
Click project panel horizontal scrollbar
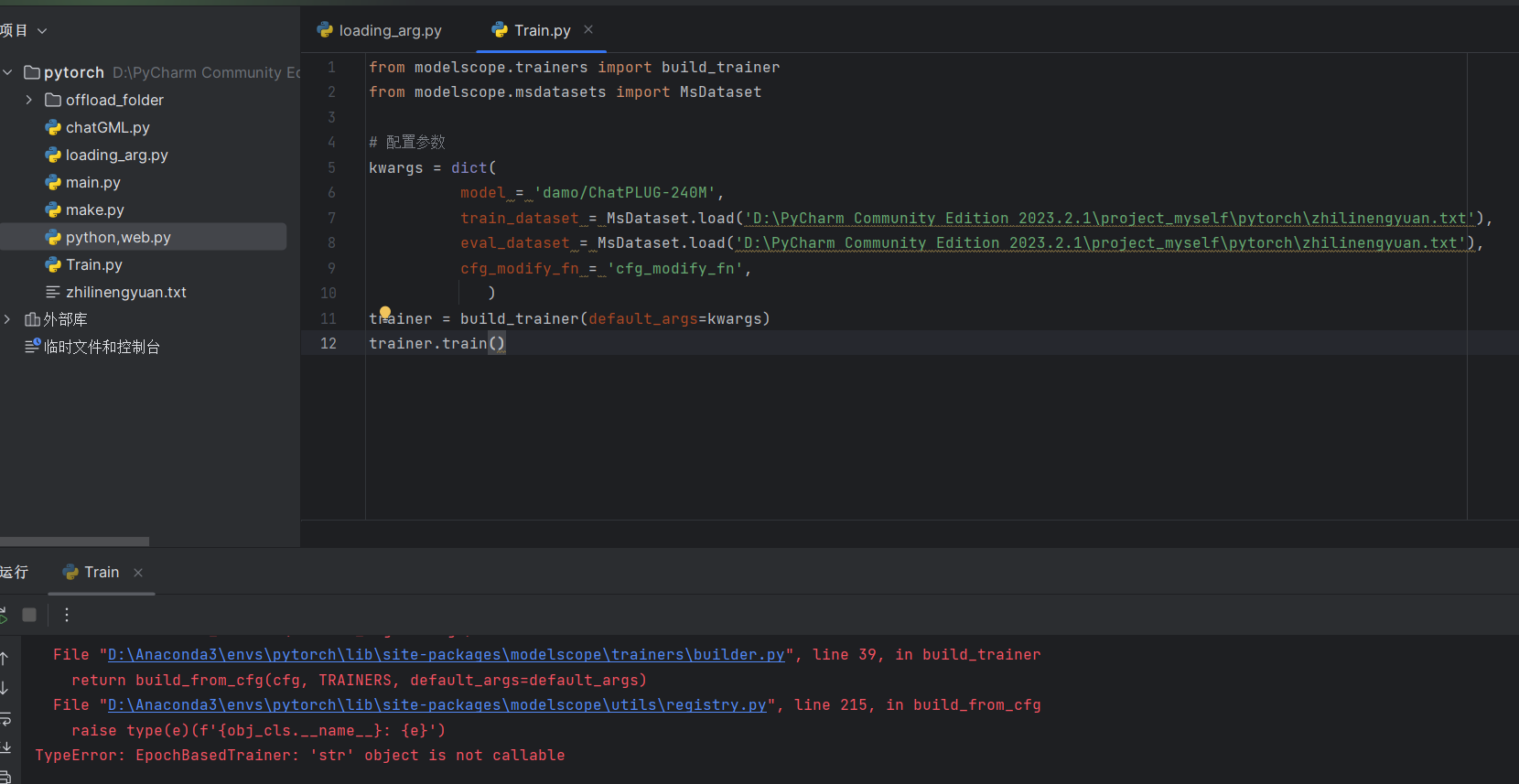74,542
